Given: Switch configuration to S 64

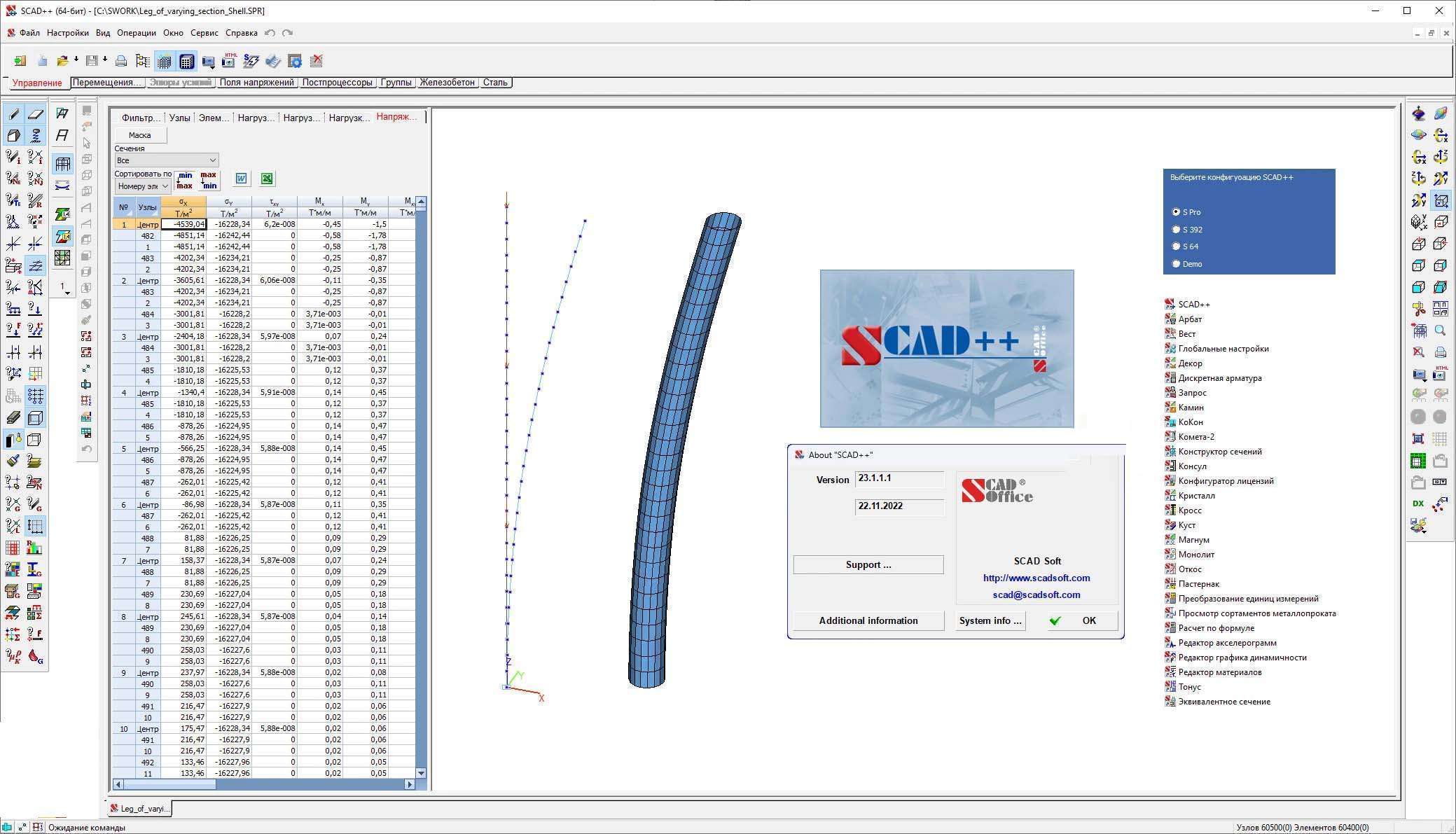Looking at the screenshot, I should coord(1177,246).
